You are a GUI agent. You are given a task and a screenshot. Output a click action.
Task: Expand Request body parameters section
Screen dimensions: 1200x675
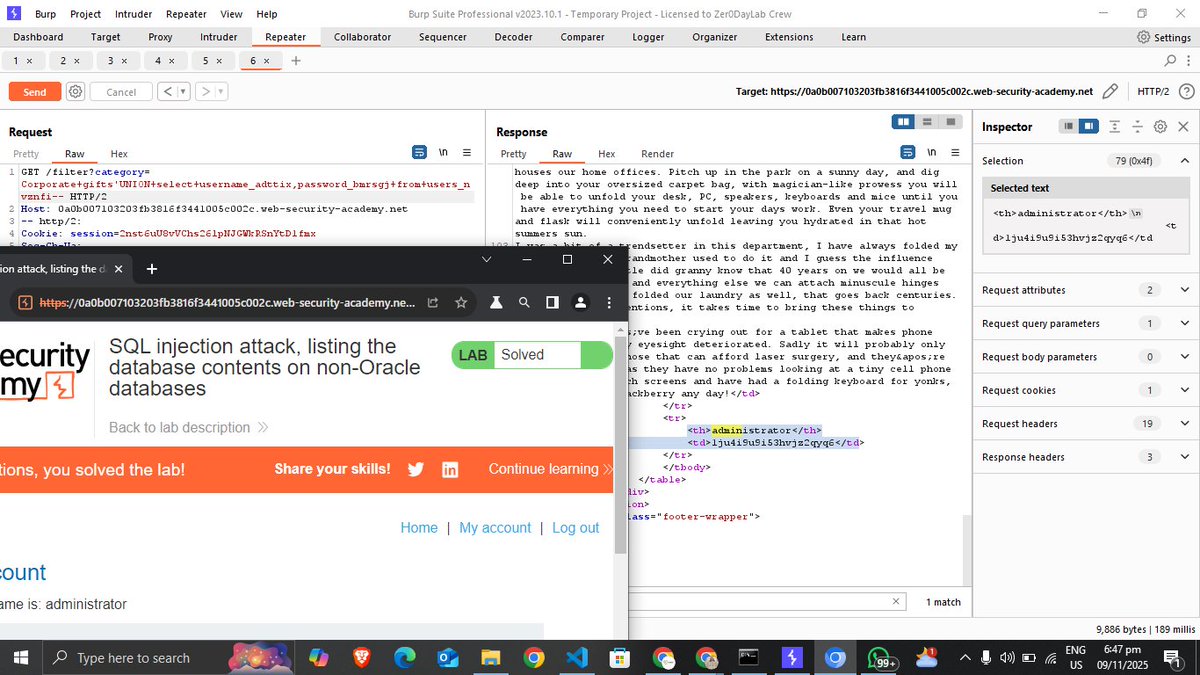(x=1185, y=357)
